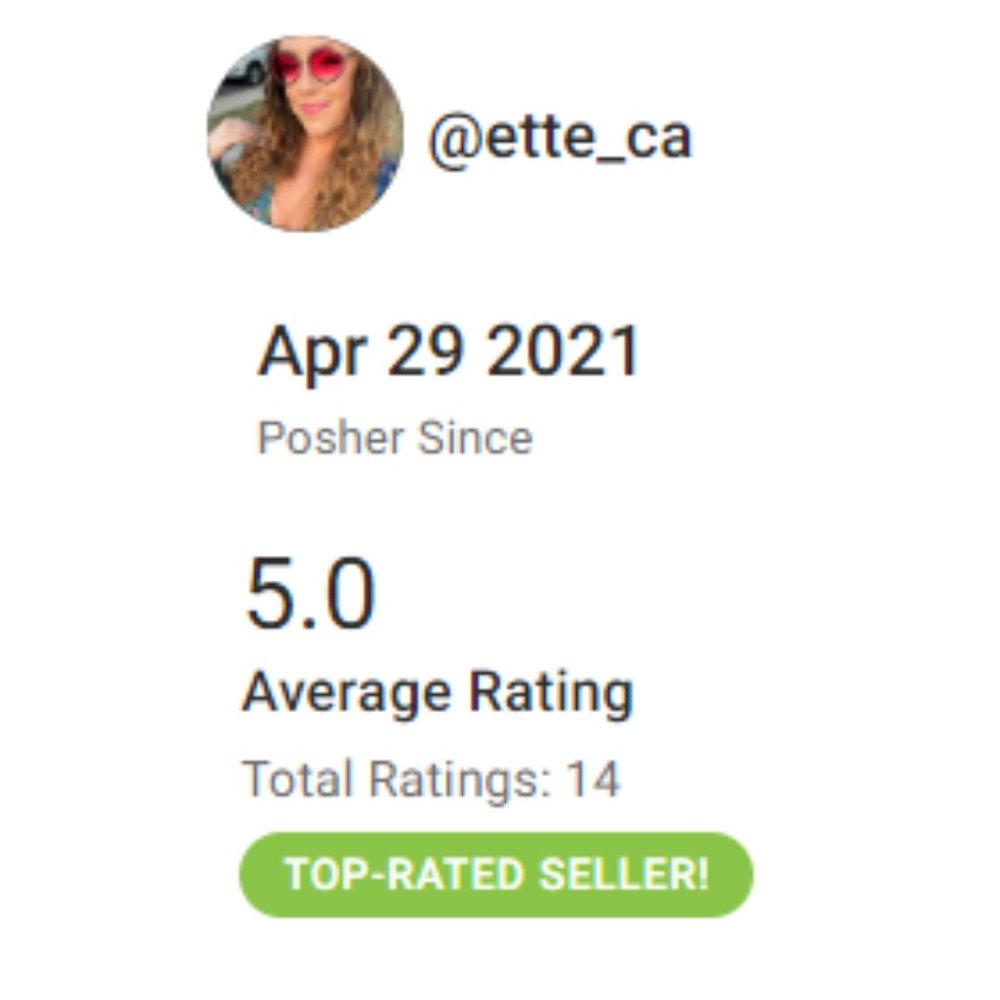Click the word Rating in Average Rating
Viewport: 1000px width, 1000px height.
550,692
